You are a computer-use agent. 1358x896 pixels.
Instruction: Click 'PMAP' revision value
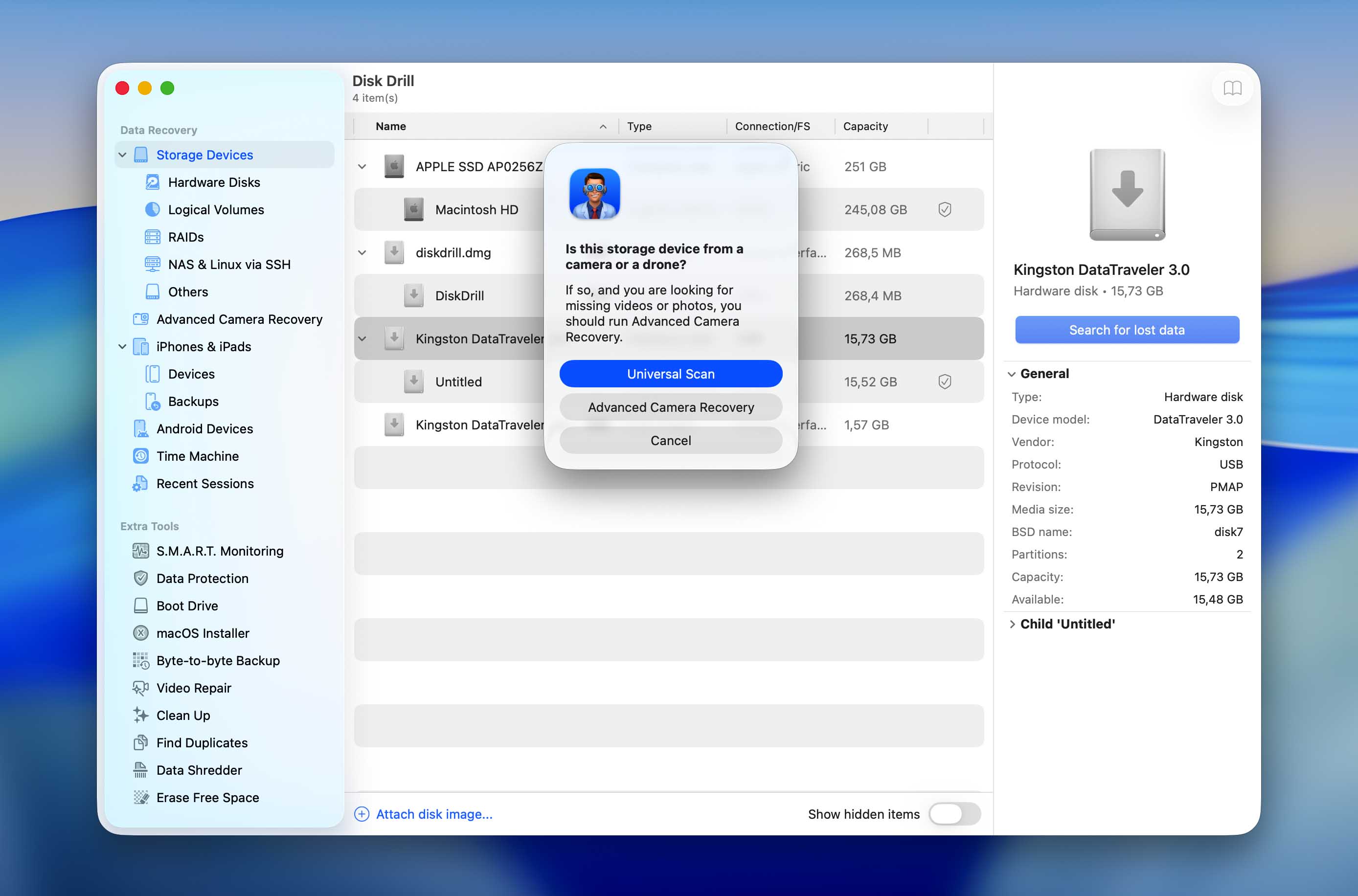[1226, 488]
